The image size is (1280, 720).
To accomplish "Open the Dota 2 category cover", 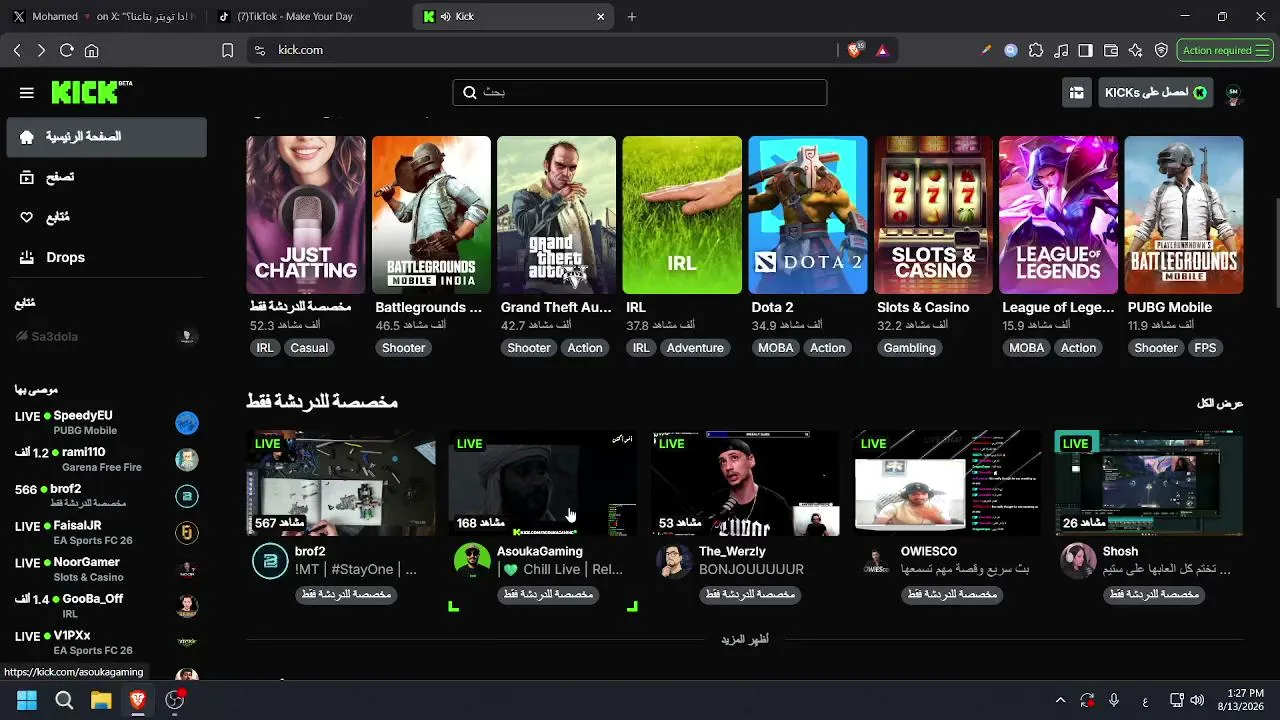I will [808, 215].
